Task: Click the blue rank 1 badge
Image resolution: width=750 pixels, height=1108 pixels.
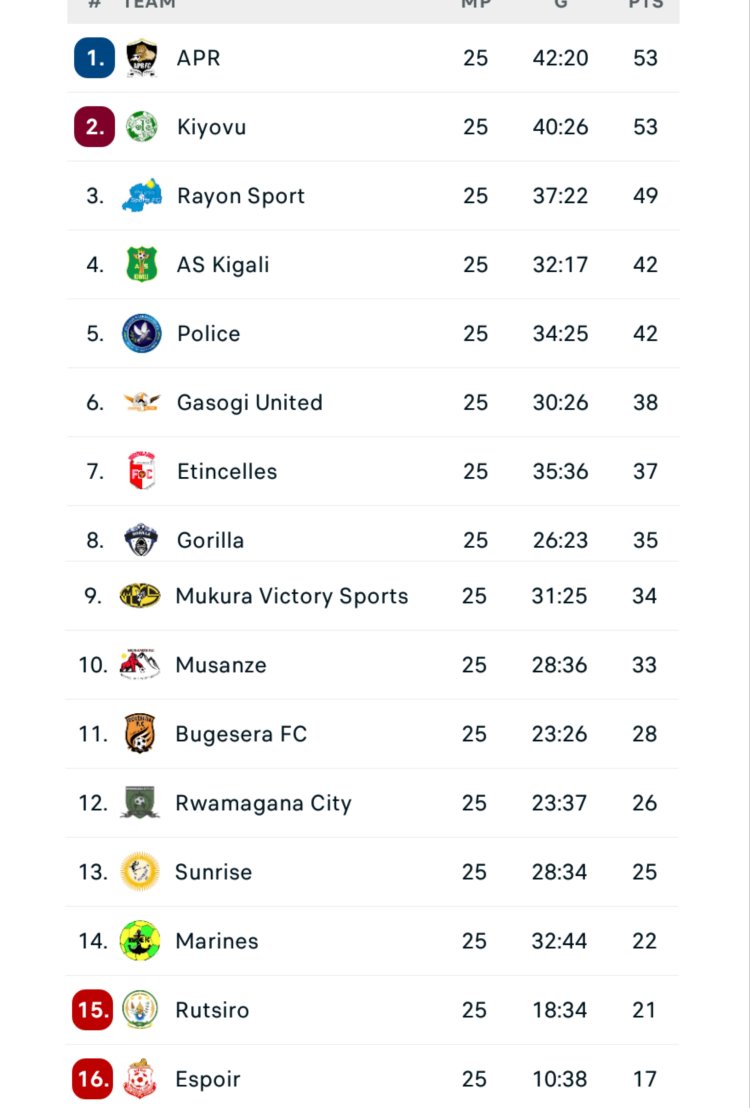Action: [94, 58]
